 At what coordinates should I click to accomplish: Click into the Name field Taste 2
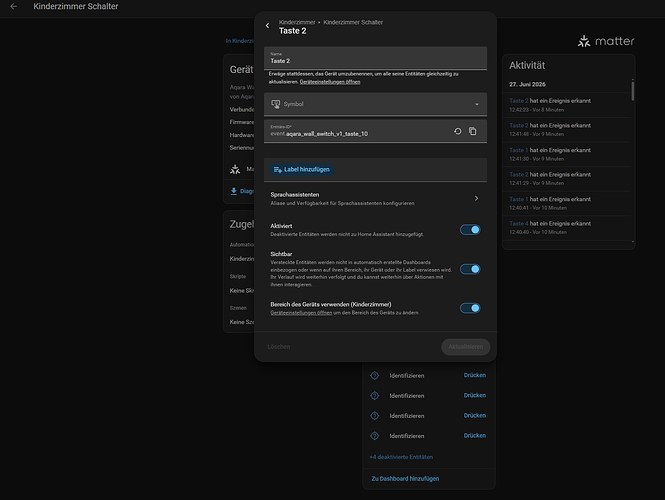(375, 58)
